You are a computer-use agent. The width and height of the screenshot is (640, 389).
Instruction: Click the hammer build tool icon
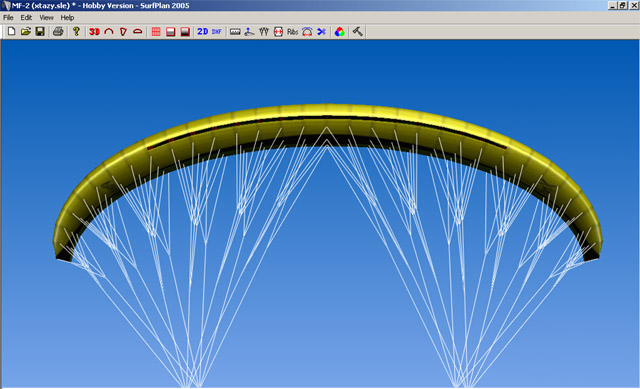tap(358, 31)
